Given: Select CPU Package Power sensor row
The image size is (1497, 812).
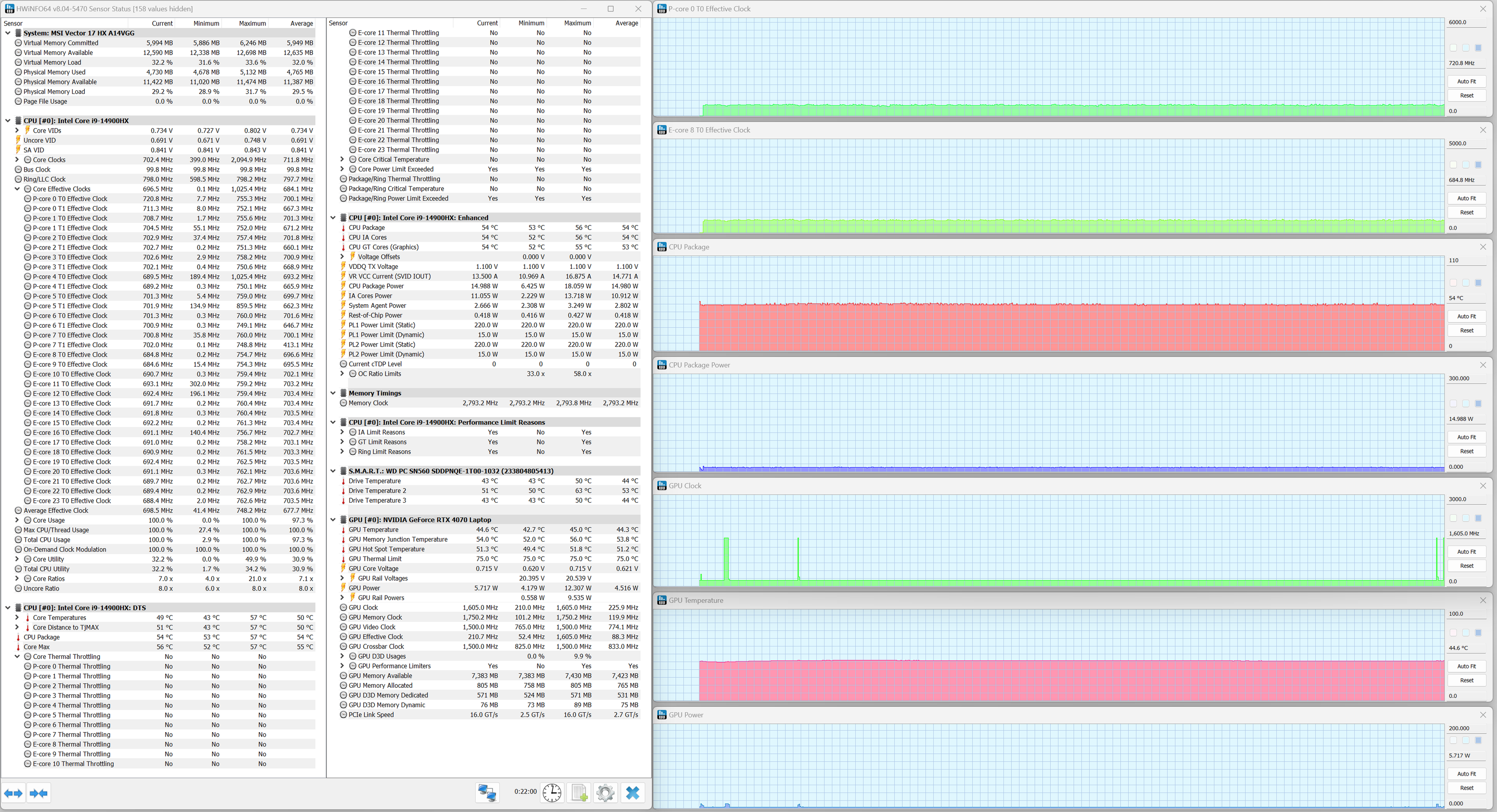Looking at the screenshot, I should point(376,286).
